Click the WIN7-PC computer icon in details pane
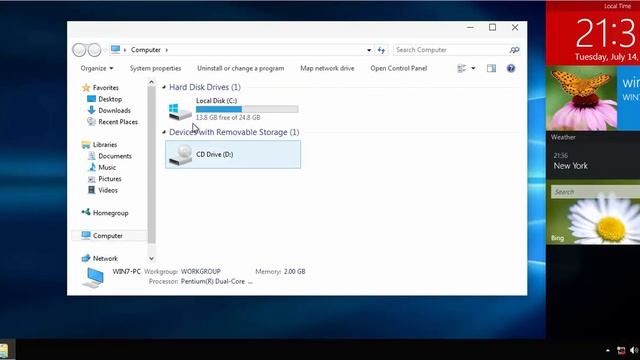The height and width of the screenshot is (360, 640). click(93, 278)
